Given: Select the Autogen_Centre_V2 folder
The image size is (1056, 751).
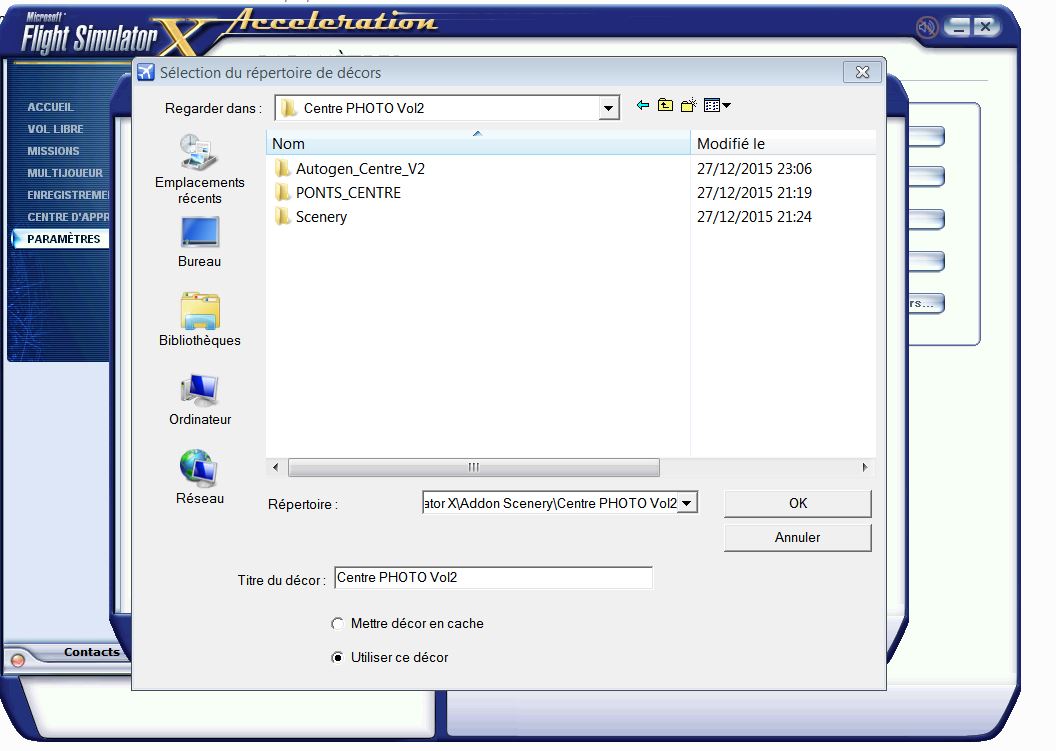Looking at the screenshot, I should click(350, 168).
